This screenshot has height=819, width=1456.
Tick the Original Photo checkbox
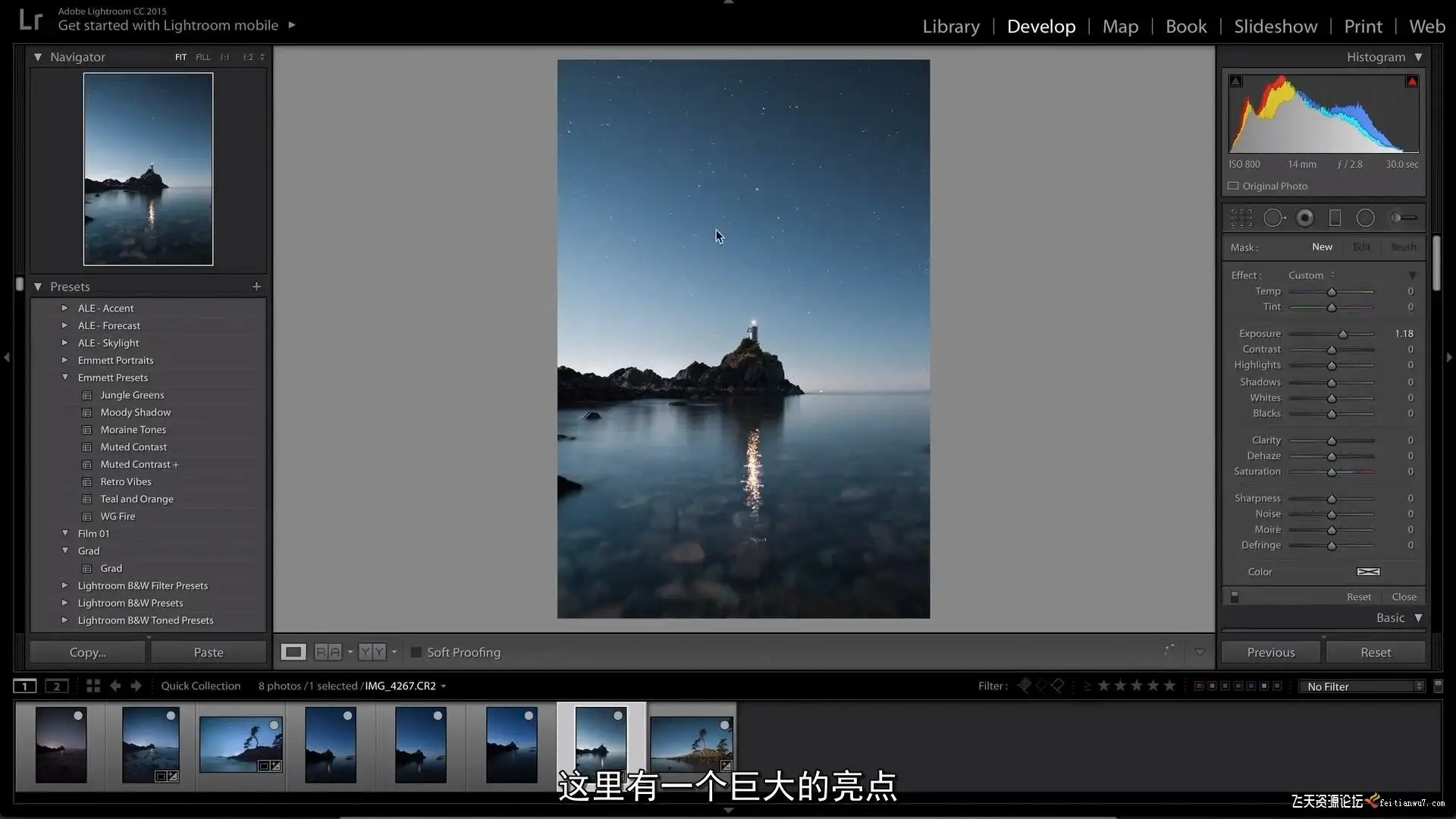tap(1233, 186)
